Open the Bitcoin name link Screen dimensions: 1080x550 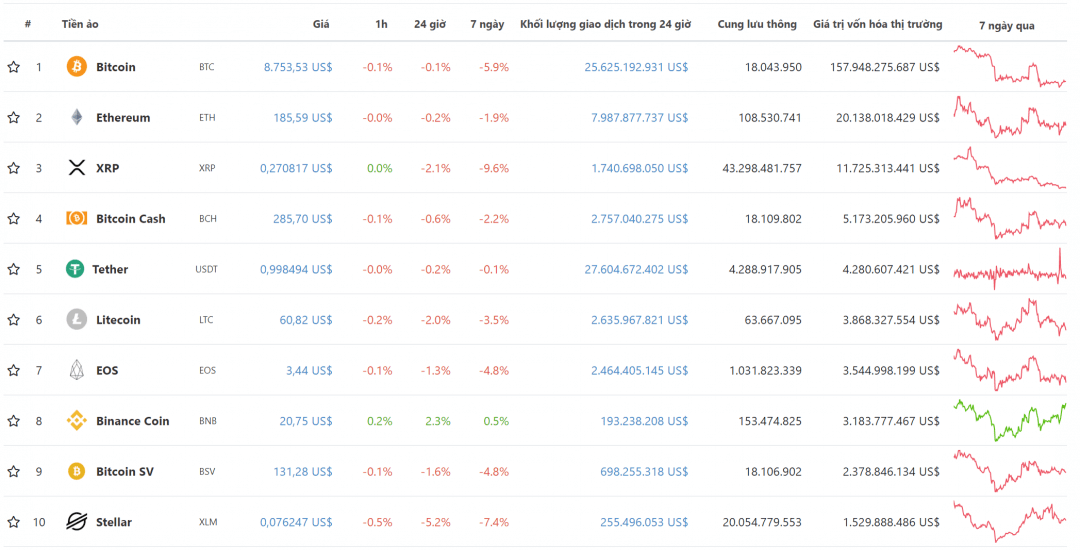pos(116,67)
